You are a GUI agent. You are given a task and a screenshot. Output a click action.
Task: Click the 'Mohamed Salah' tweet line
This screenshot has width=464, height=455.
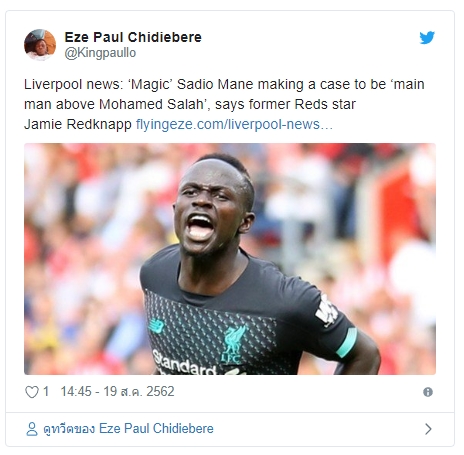pyautogui.click(x=190, y=104)
